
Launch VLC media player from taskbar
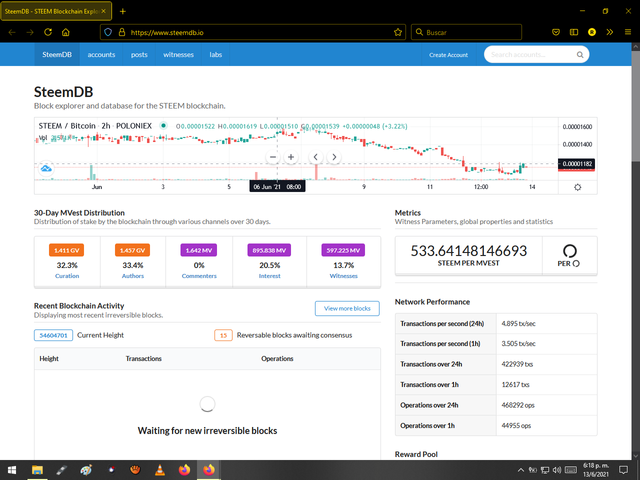[160, 470]
